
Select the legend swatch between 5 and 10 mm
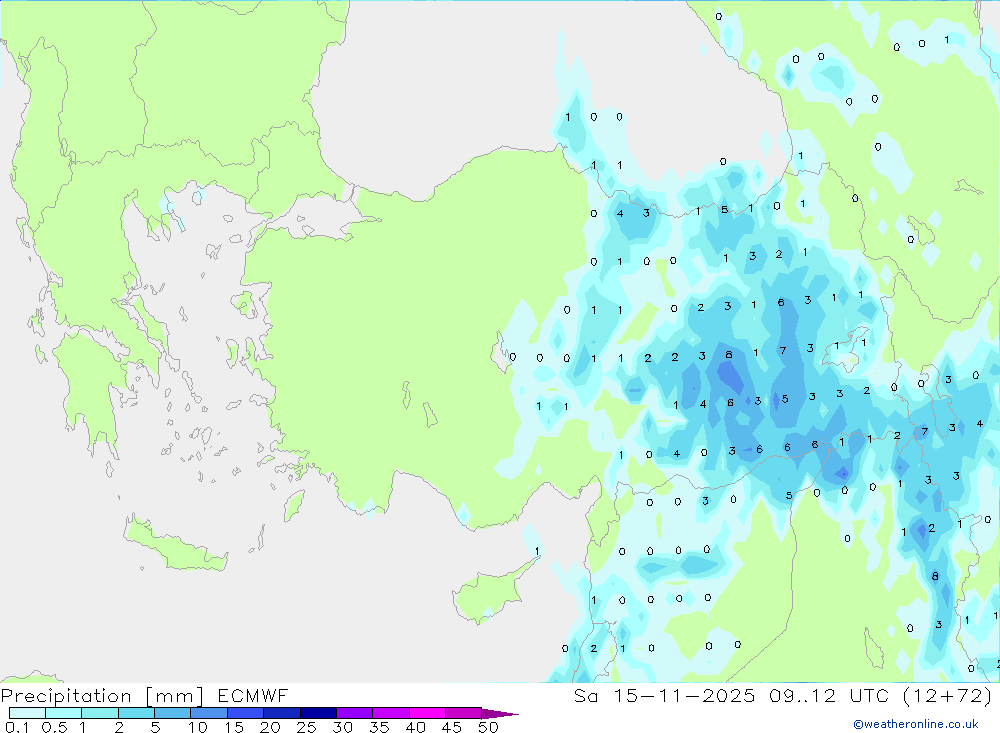click(x=173, y=713)
